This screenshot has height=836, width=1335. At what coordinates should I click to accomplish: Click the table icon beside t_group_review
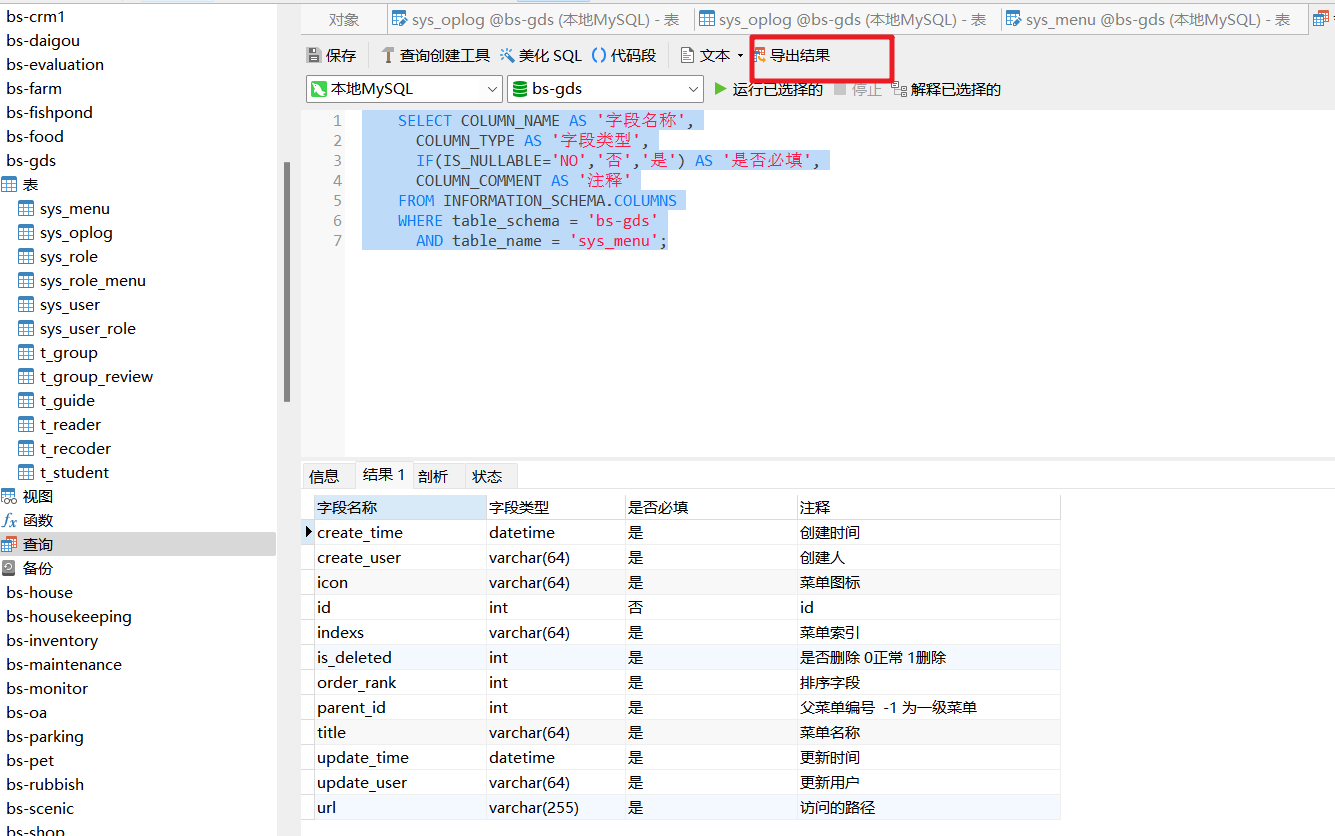27,376
